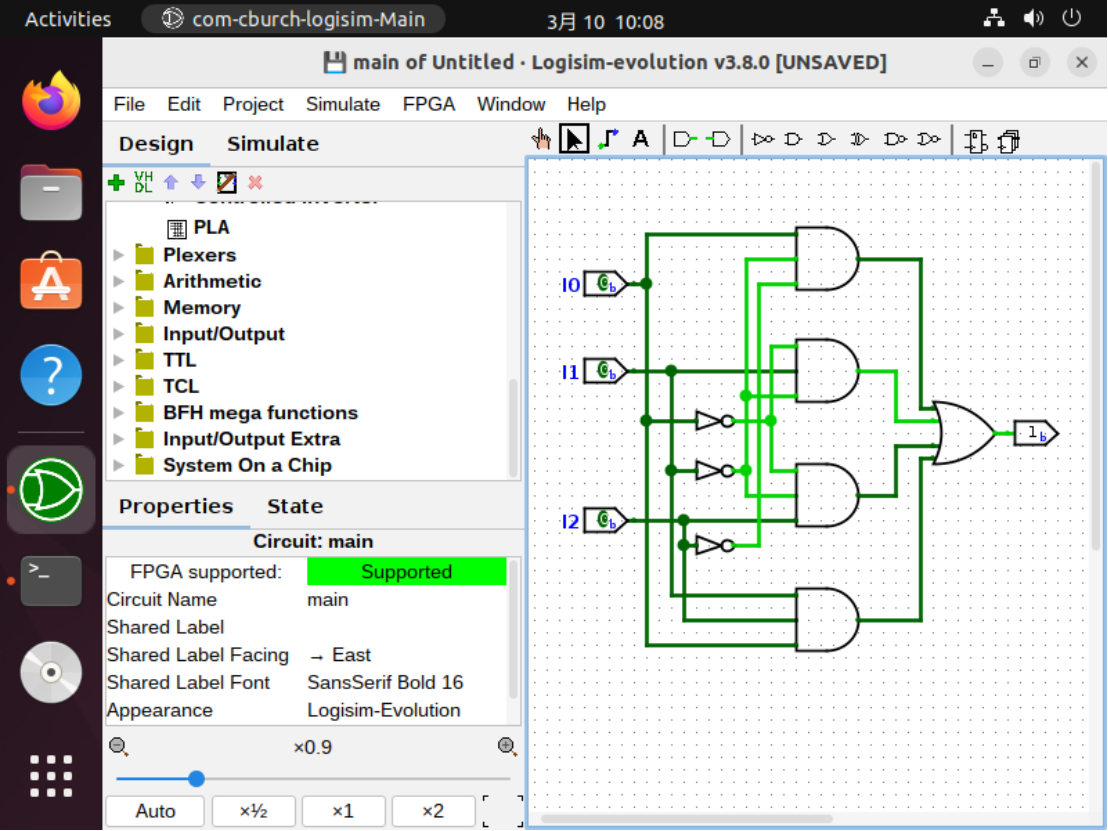Viewport: 1108px width, 831px height.
Task: Pick the input pin toolbar icon
Action: tap(684, 139)
